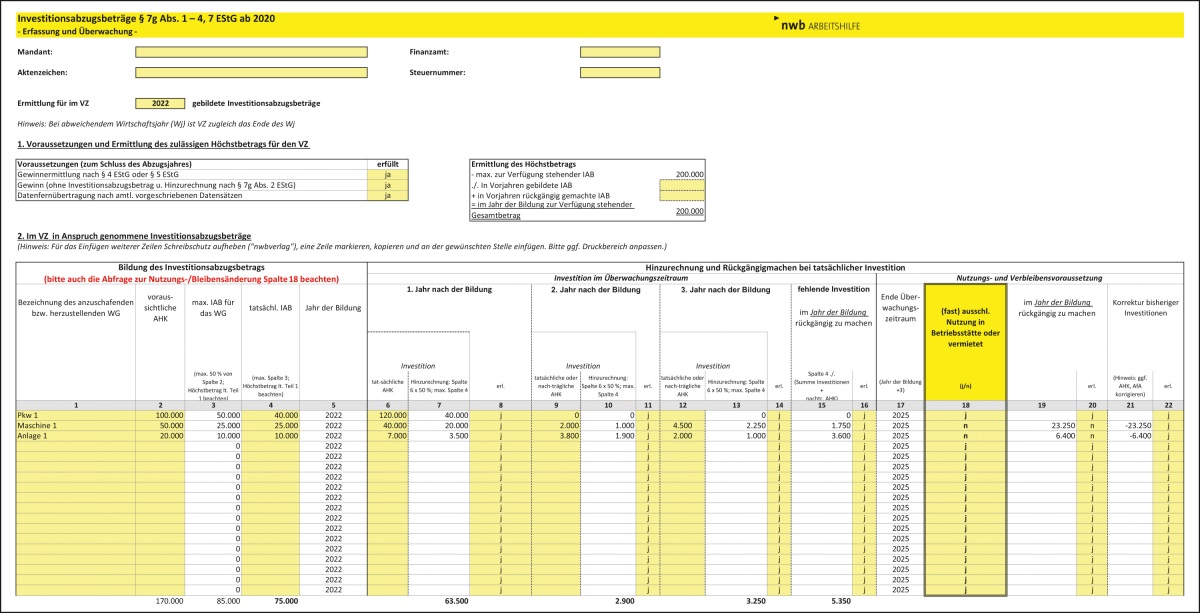Select Maschine 1 tatsächlicher IAB value 25.000
Viewport: 1200px width, 613px height.
274,425
